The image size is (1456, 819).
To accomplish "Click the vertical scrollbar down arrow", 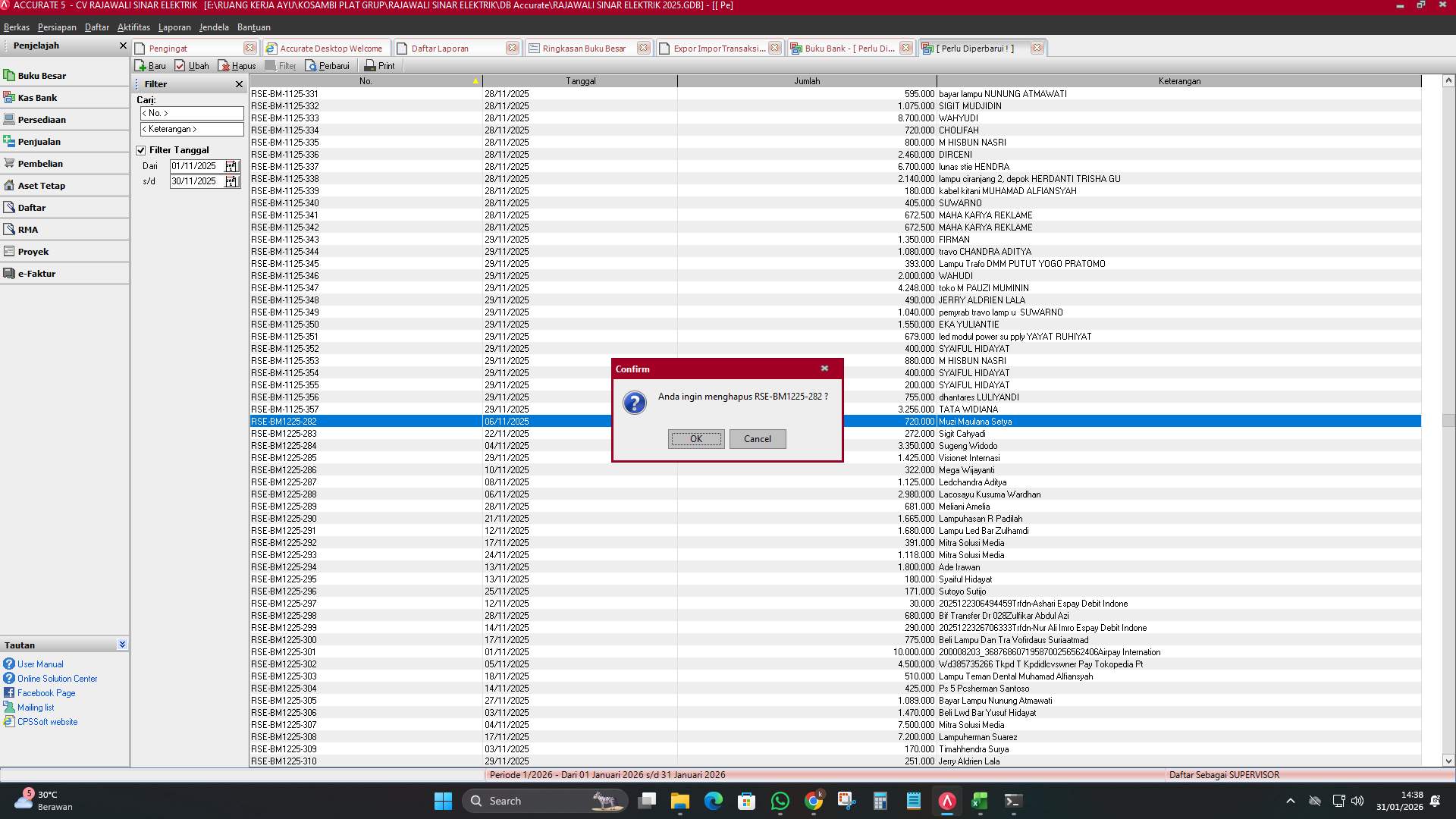I will coord(1448,761).
